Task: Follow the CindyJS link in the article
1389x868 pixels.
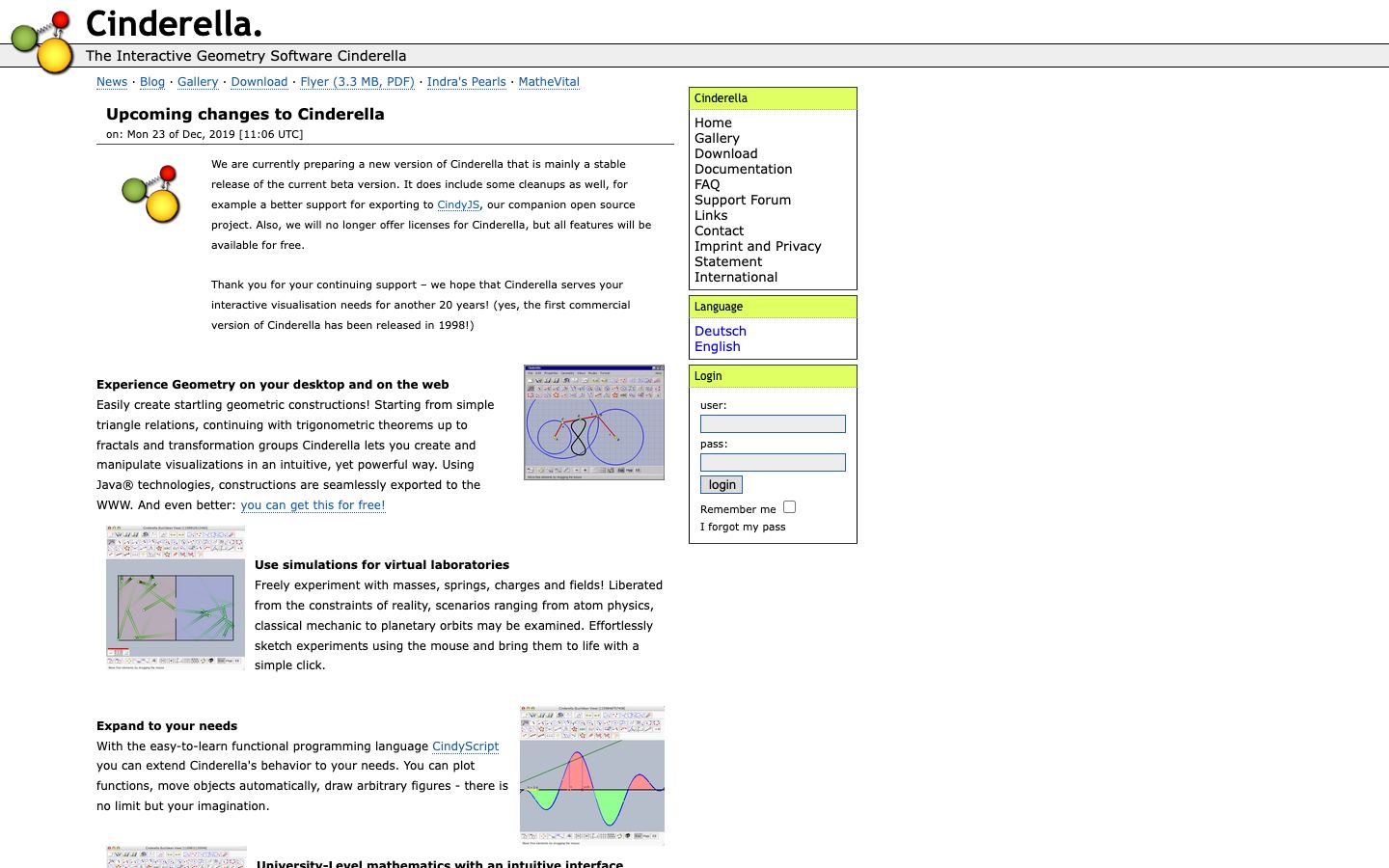Action: (x=458, y=204)
